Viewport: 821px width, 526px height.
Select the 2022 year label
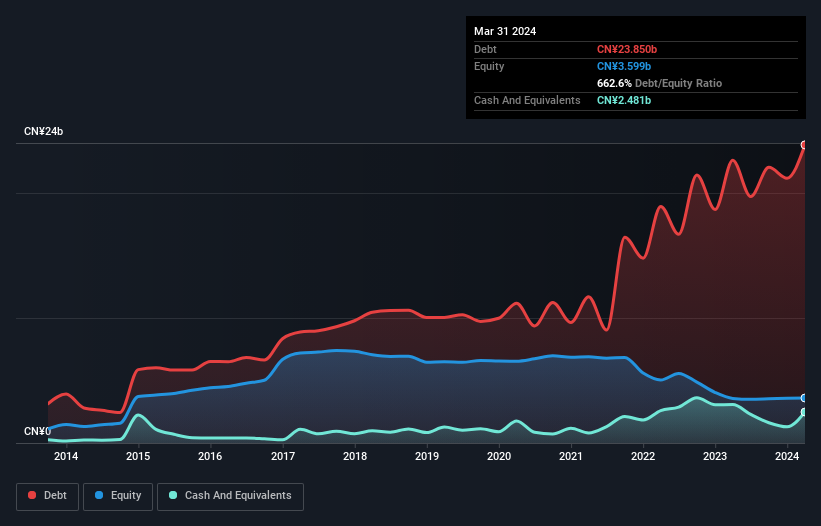(643, 457)
